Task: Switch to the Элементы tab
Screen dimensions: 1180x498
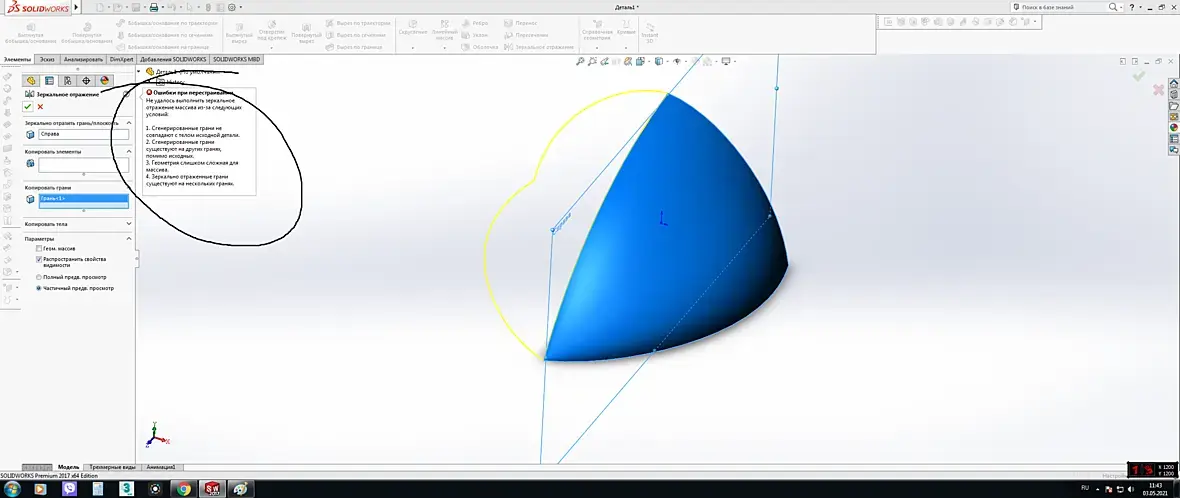Action: [x=17, y=59]
